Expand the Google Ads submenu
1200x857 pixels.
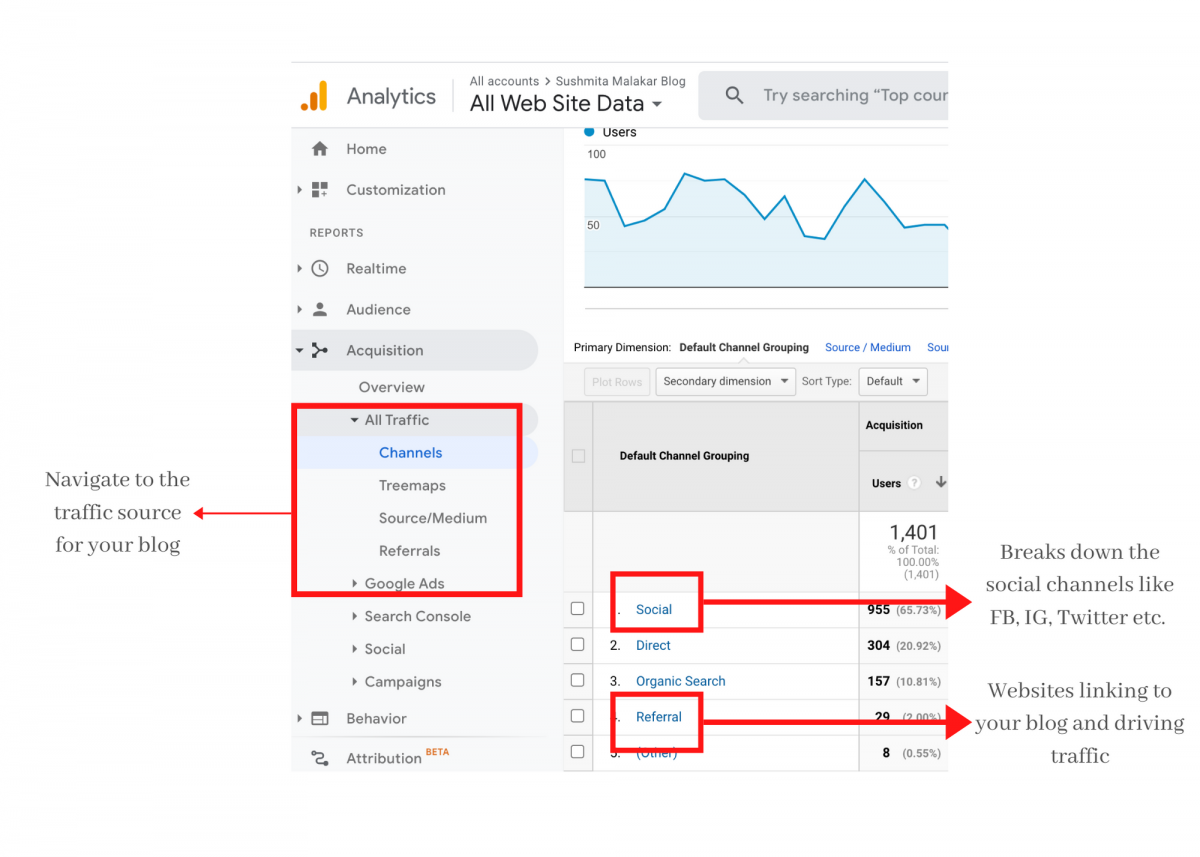[x=355, y=583]
